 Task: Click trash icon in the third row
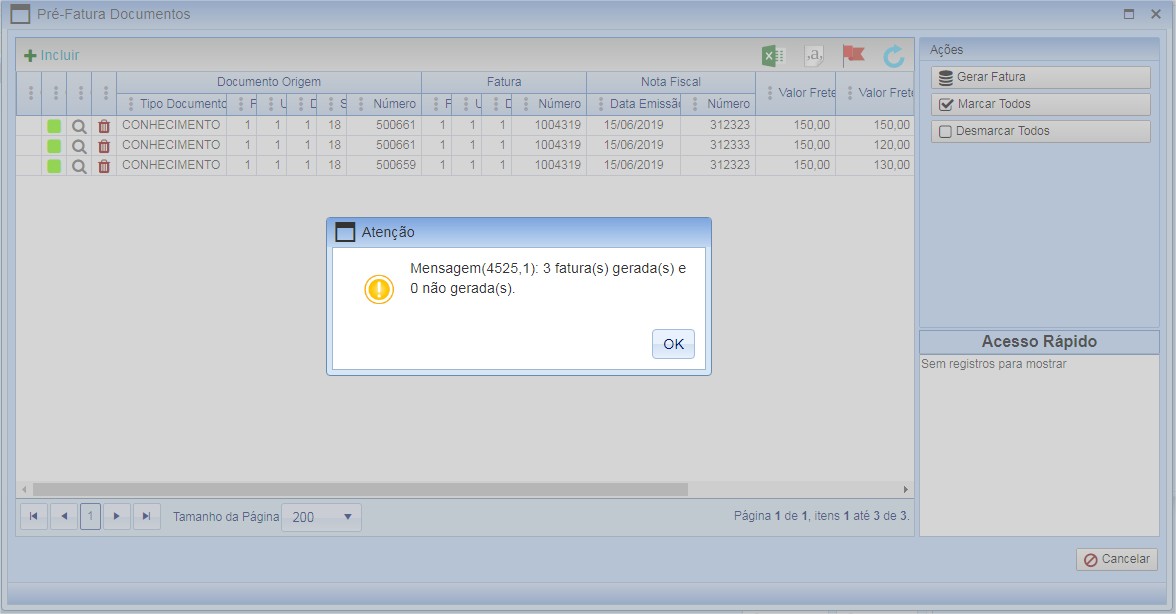tap(104, 166)
